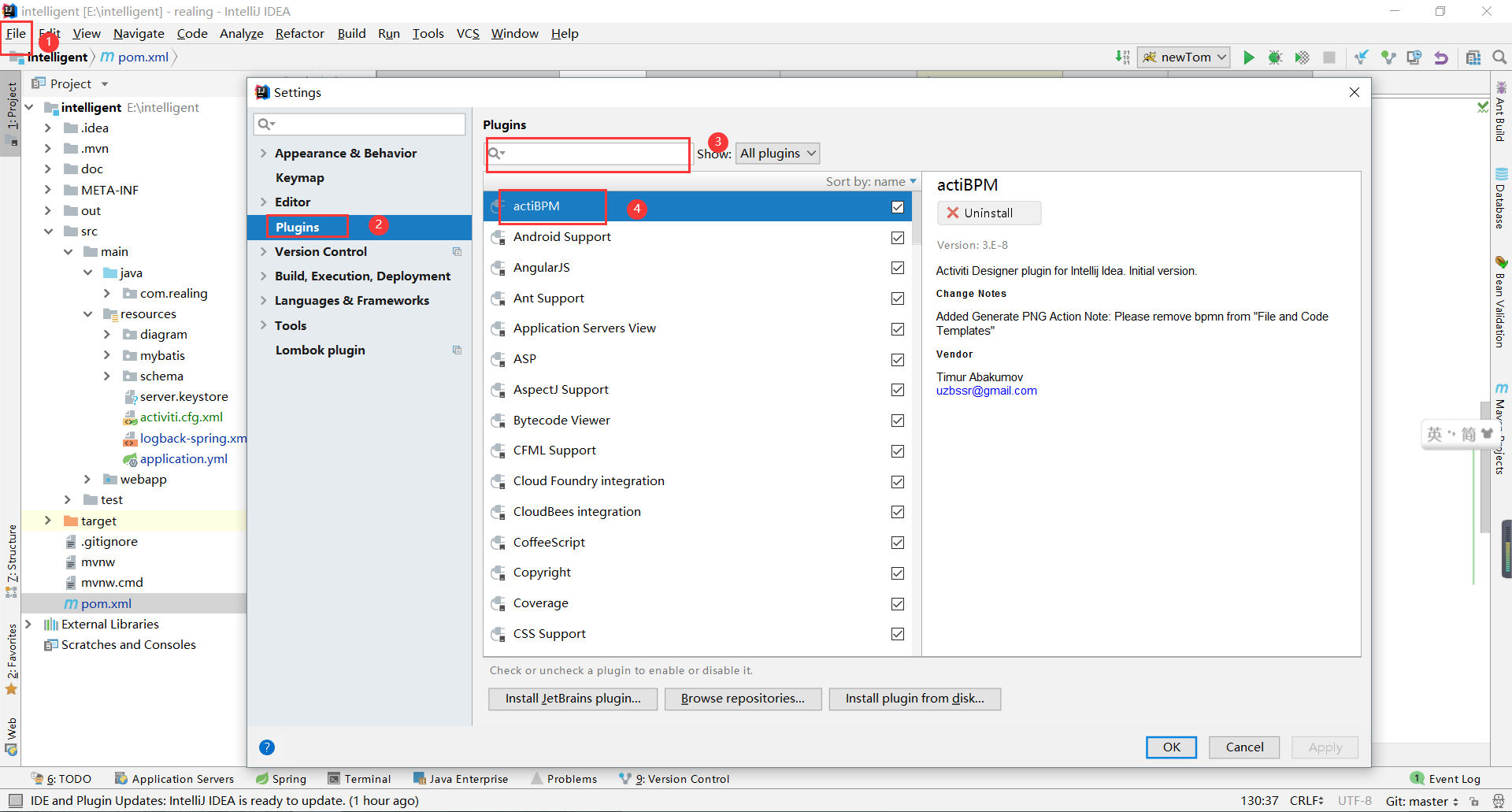Open the Show All plugins dropdown
Screen dimensions: 1512x812
pyautogui.click(x=777, y=154)
